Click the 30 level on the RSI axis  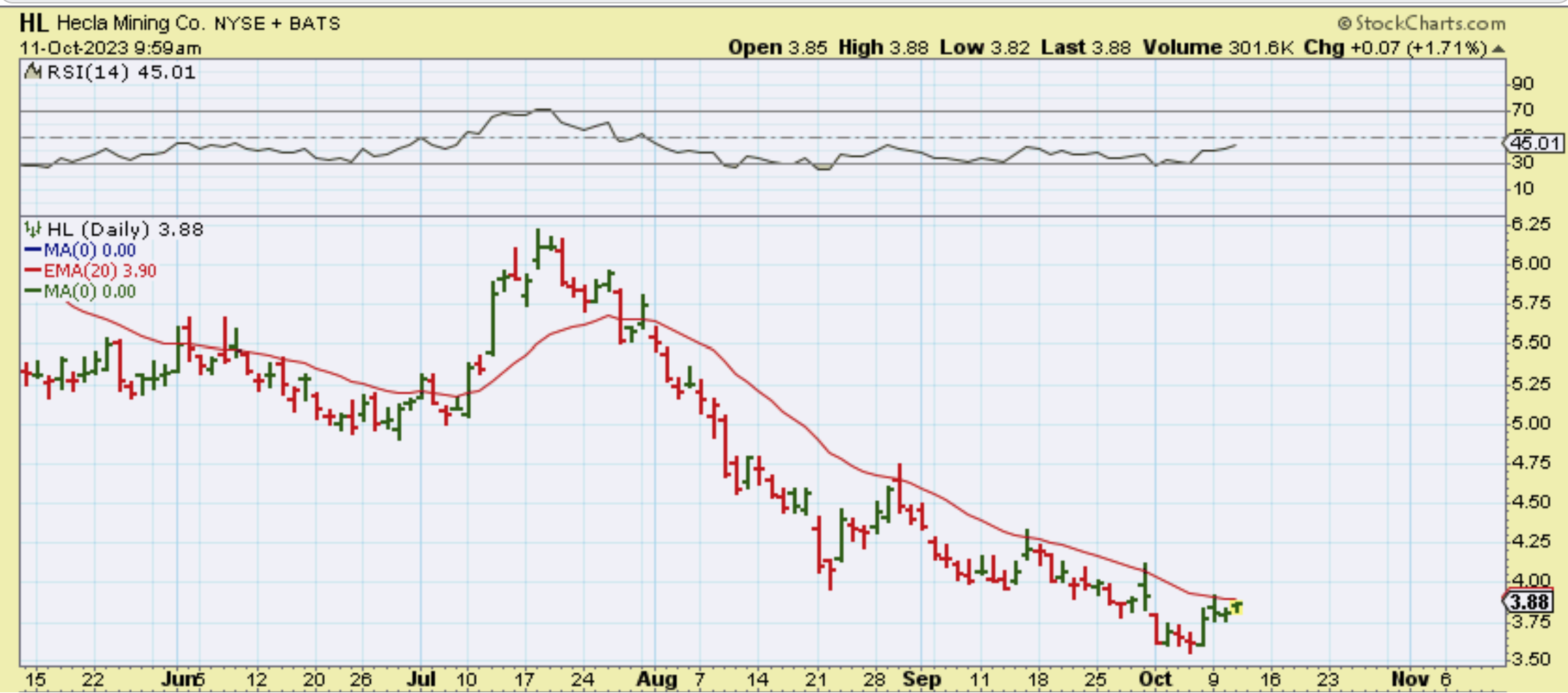click(x=1523, y=162)
